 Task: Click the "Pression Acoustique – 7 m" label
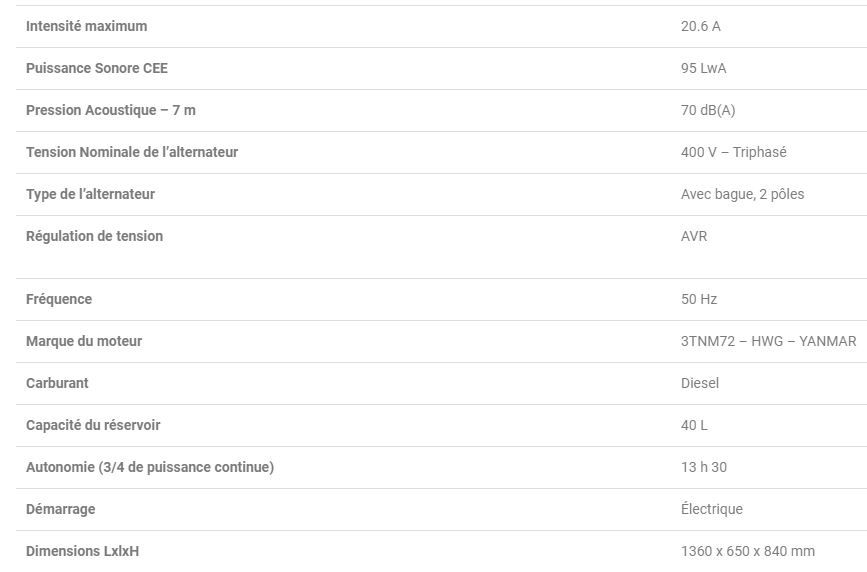[111, 110]
